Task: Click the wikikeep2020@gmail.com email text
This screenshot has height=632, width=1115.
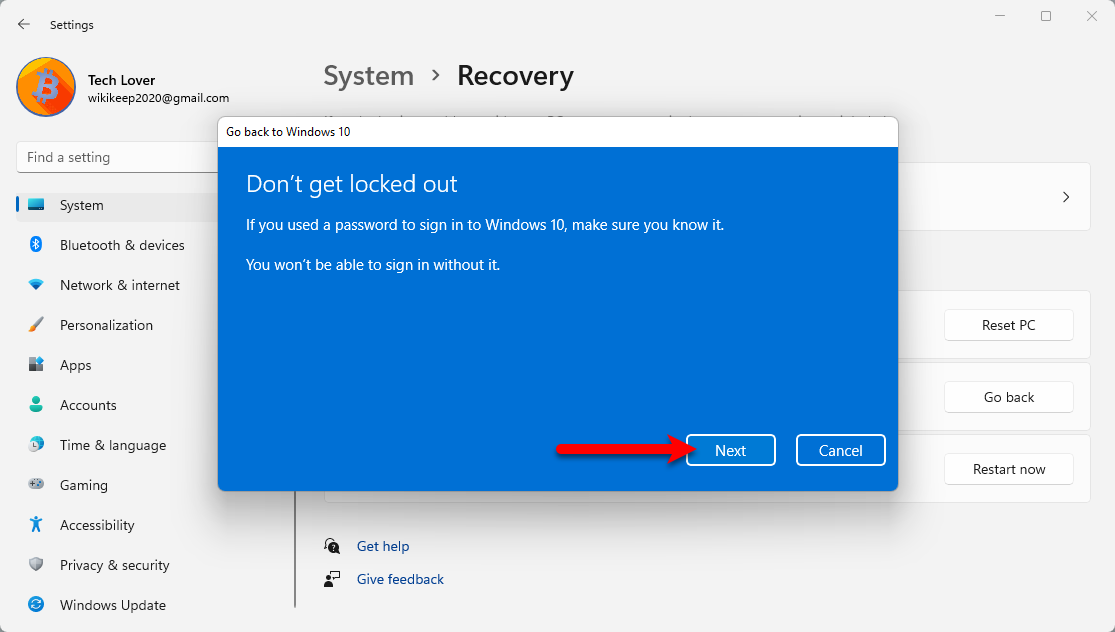Action: click(159, 98)
